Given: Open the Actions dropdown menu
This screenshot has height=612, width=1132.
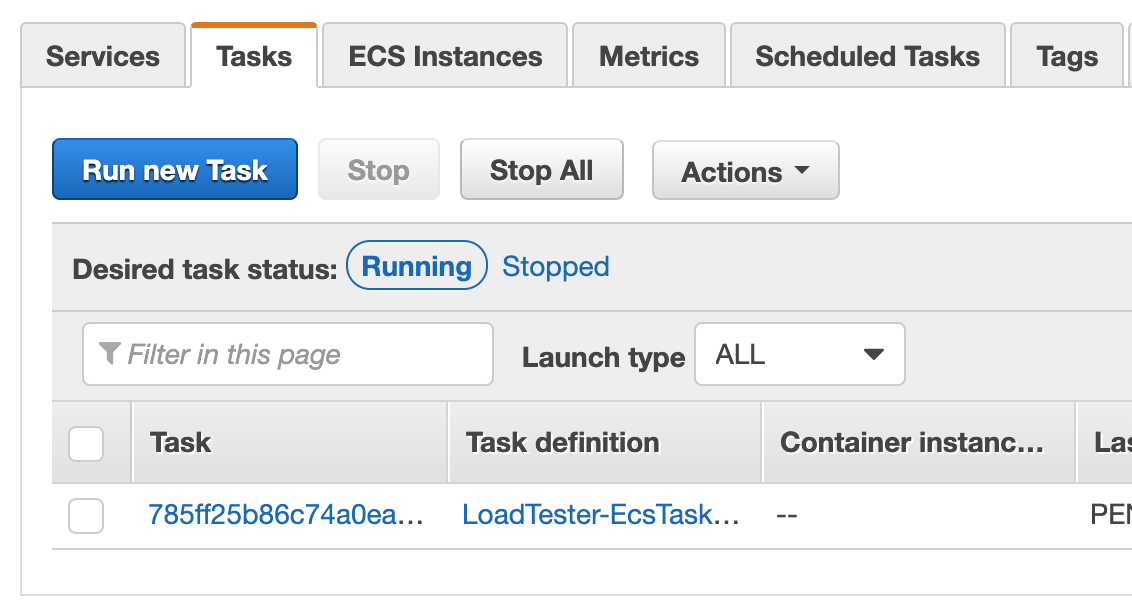Looking at the screenshot, I should click(745, 171).
